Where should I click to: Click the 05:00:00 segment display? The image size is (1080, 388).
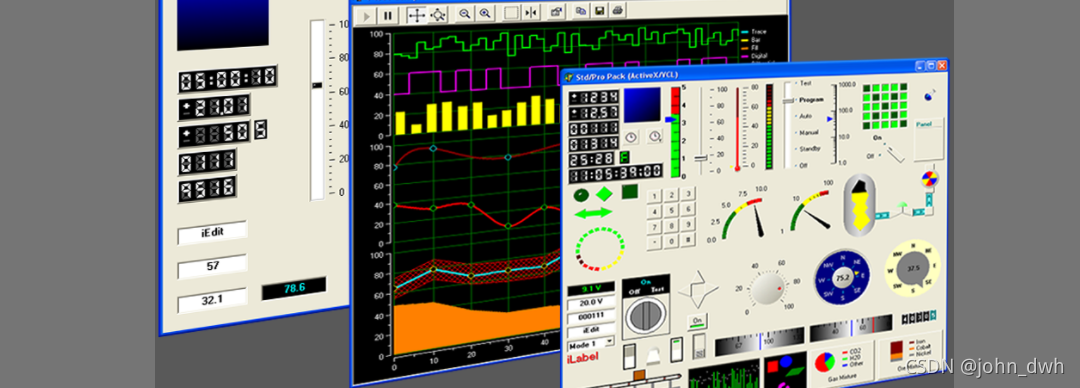coord(227,79)
